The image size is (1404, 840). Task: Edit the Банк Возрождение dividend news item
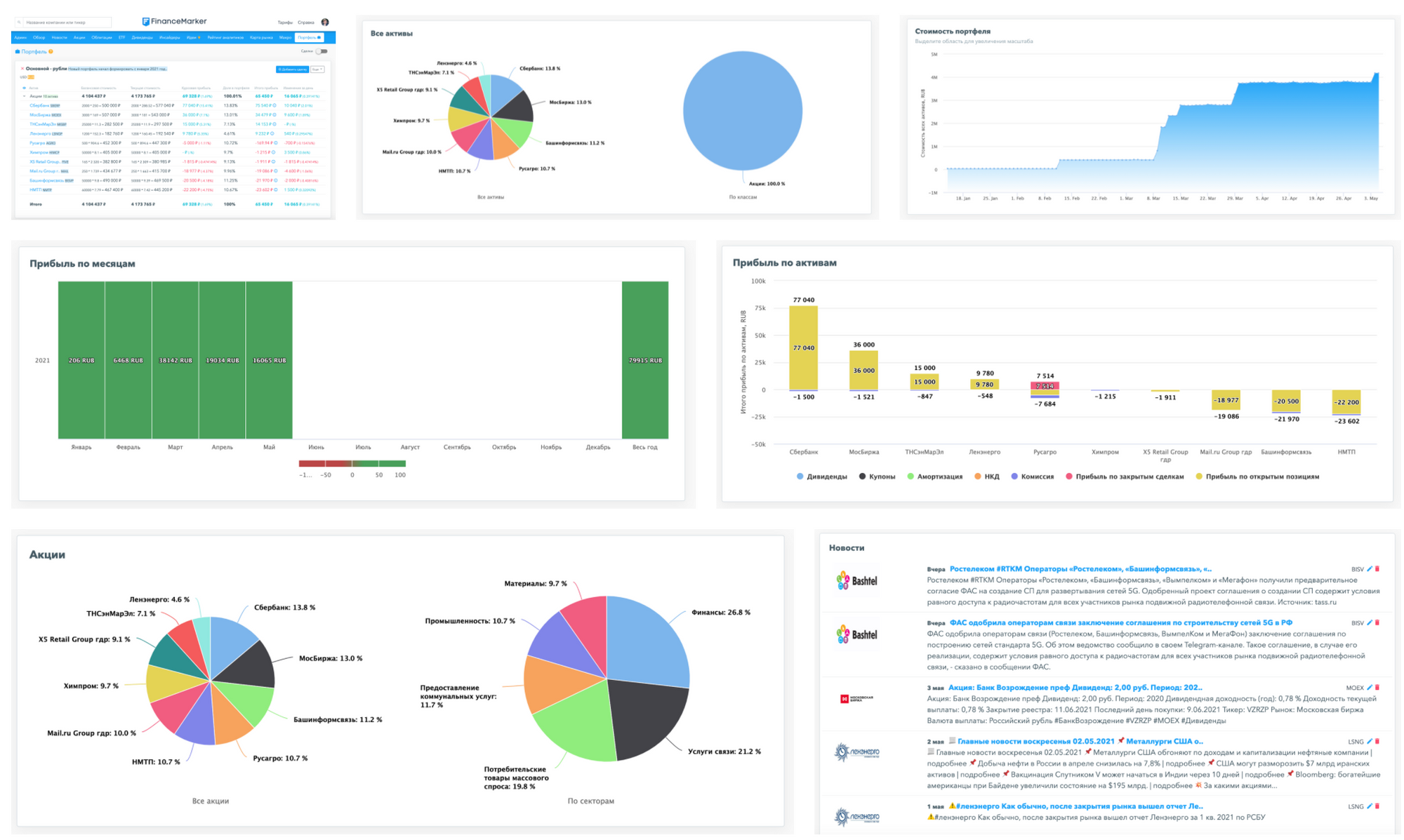click(1369, 688)
